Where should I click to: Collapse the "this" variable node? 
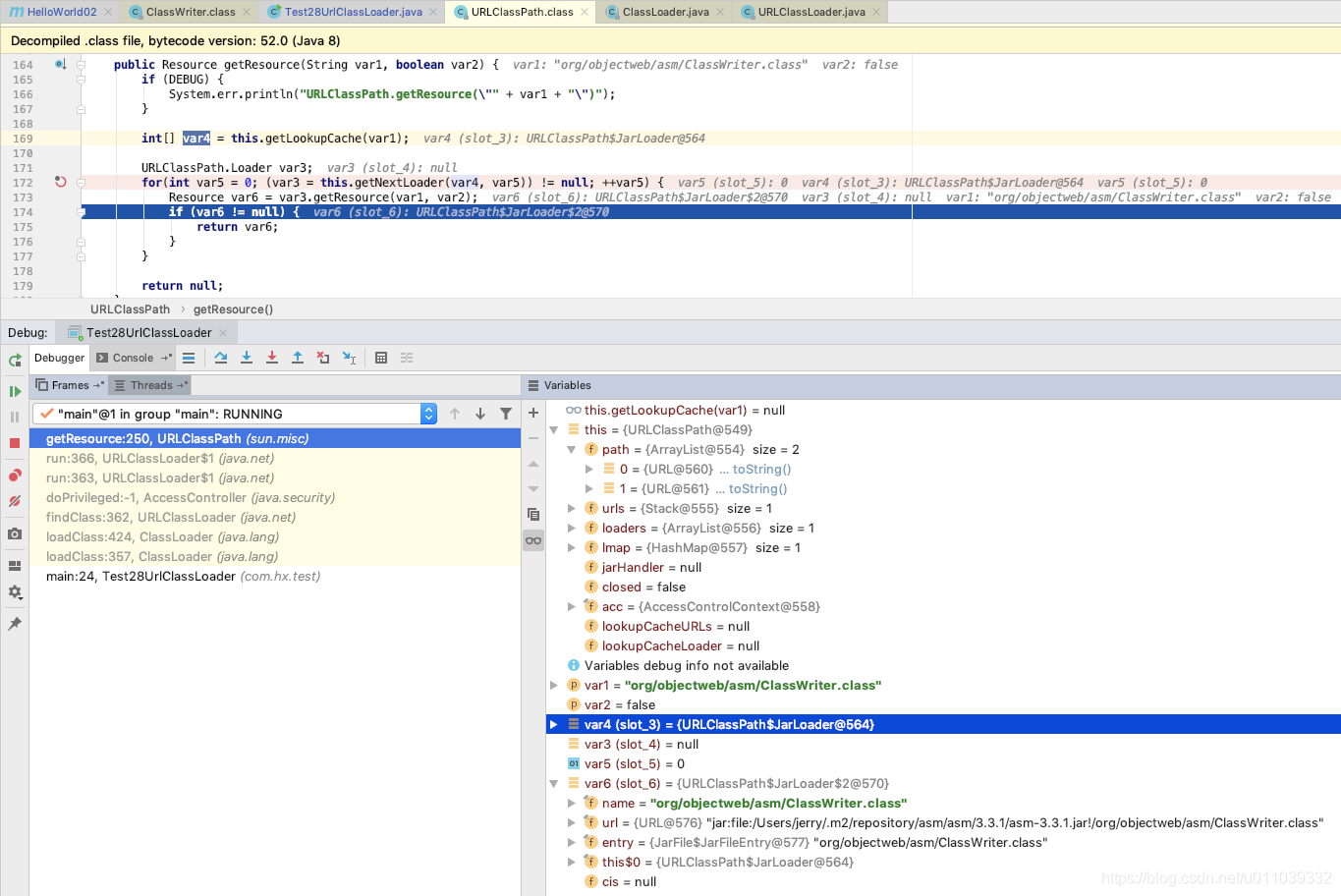(x=553, y=429)
